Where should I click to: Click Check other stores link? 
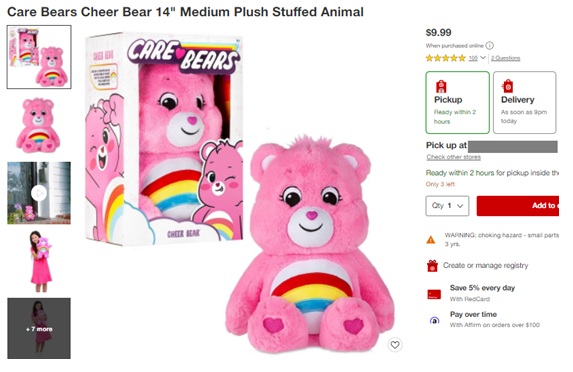click(x=454, y=157)
